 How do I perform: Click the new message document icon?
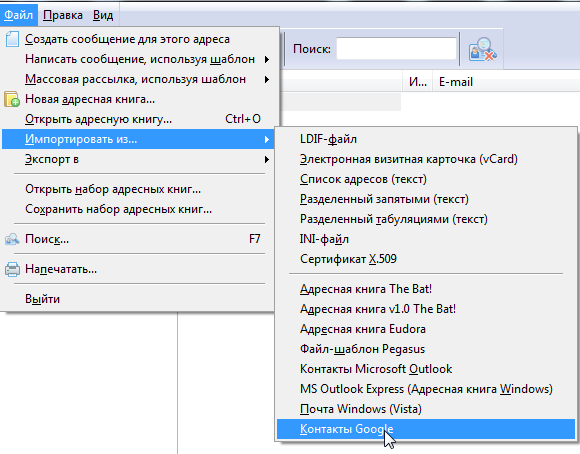coord(12,39)
